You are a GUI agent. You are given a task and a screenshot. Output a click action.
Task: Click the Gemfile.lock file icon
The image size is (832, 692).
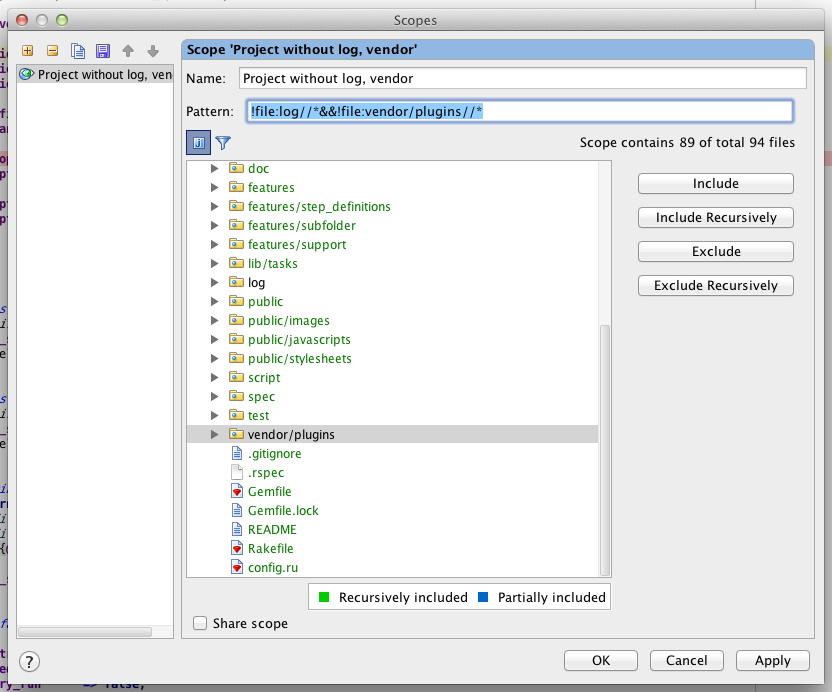[237, 511]
